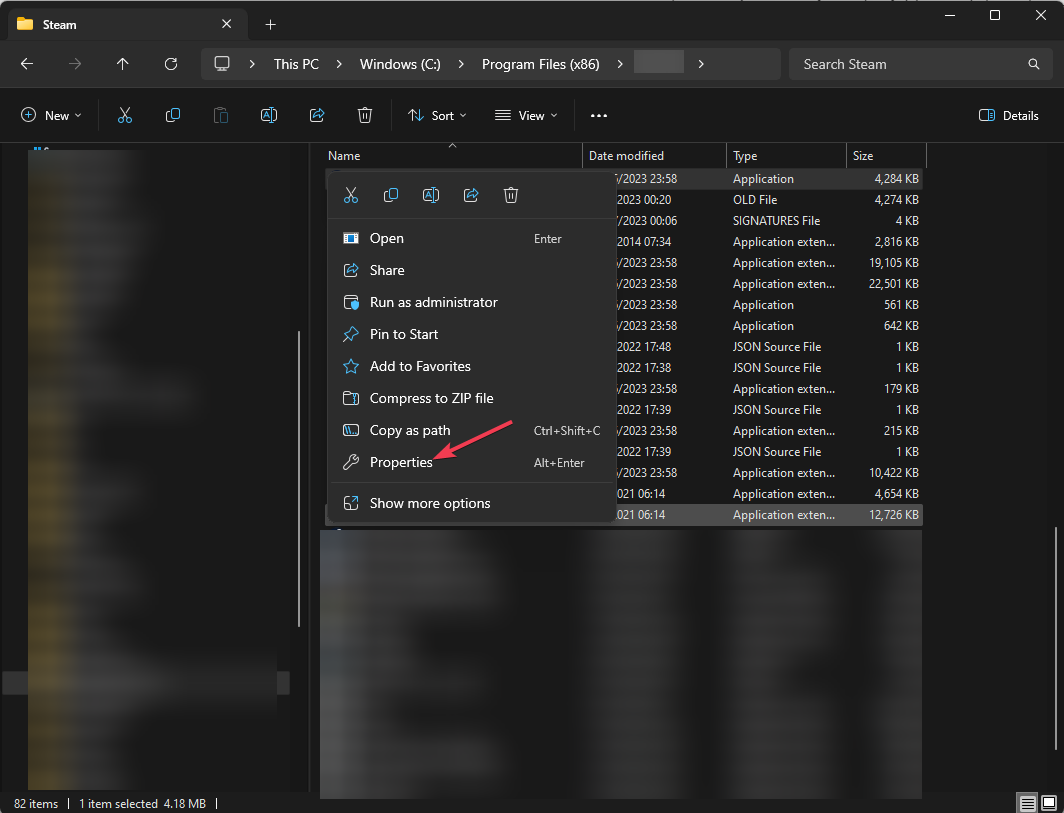Switch to large thumbnails view in the status bar

pos(1048,803)
